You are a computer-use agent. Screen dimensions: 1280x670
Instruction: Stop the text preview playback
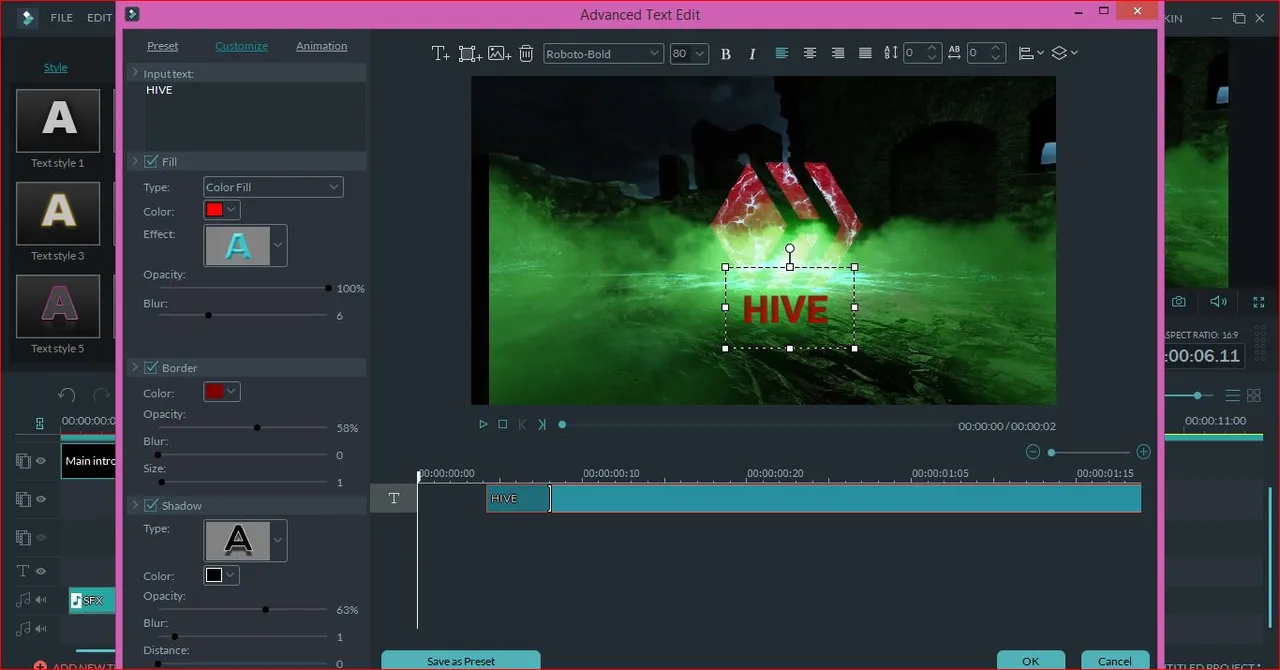pyautogui.click(x=503, y=425)
